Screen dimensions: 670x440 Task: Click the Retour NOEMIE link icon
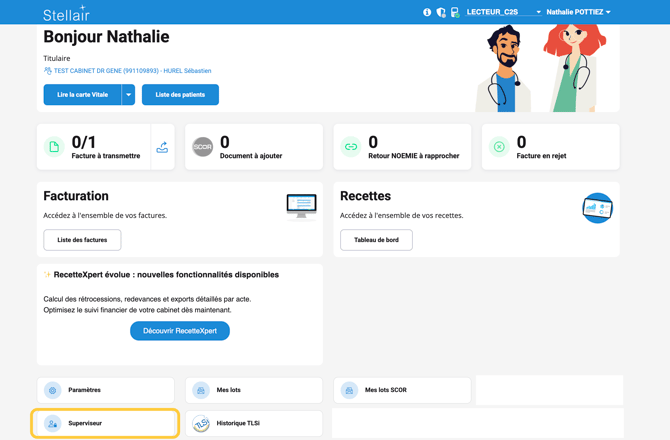351,147
